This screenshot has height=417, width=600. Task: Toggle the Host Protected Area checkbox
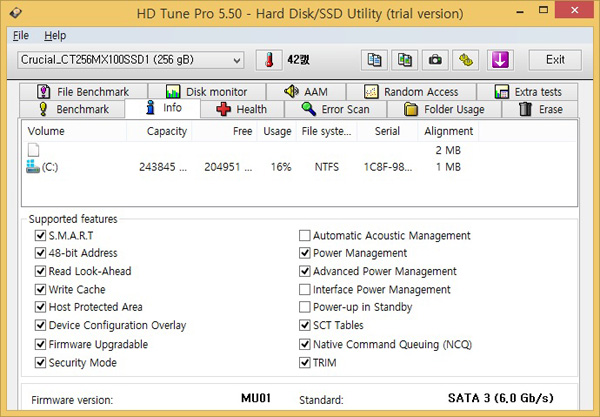40,307
